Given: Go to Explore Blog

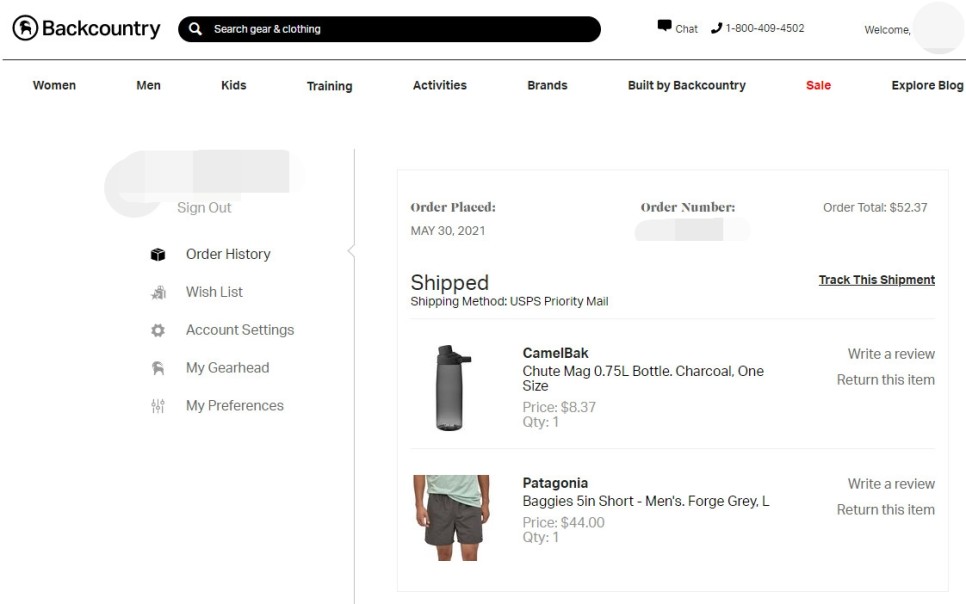Looking at the screenshot, I should point(927,85).
